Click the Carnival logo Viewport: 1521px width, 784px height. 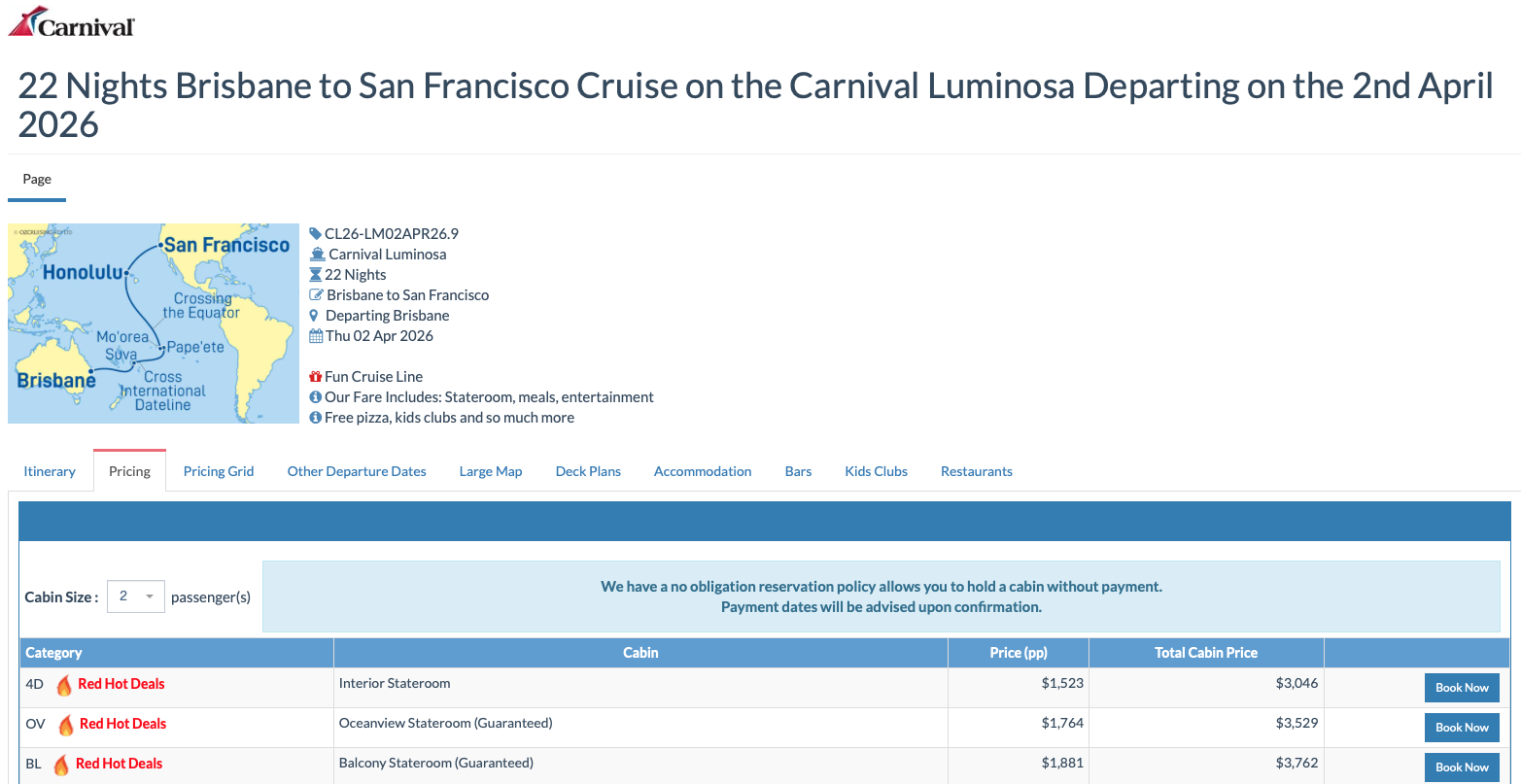tap(71, 21)
